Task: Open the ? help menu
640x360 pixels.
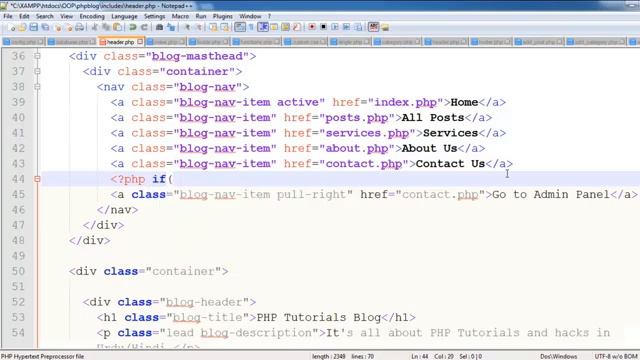Action: (x=269, y=16)
